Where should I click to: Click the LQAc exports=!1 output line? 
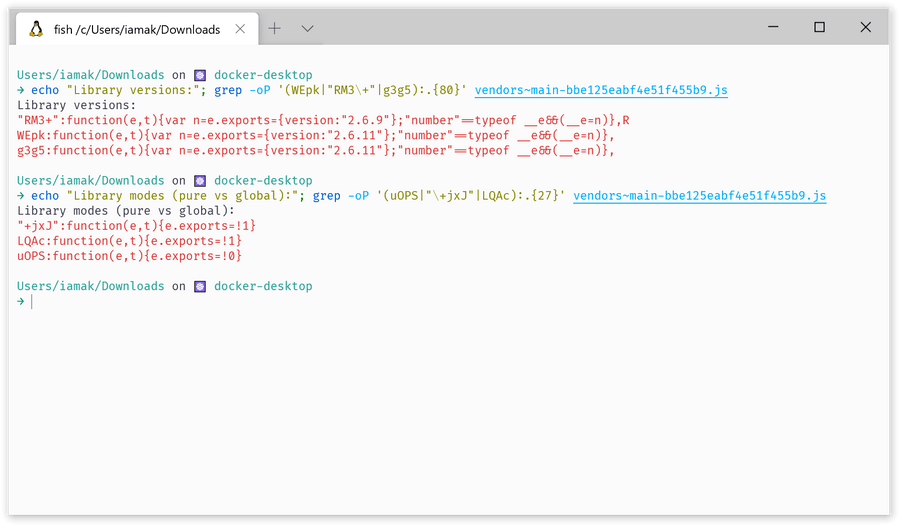pyautogui.click(x=129, y=241)
